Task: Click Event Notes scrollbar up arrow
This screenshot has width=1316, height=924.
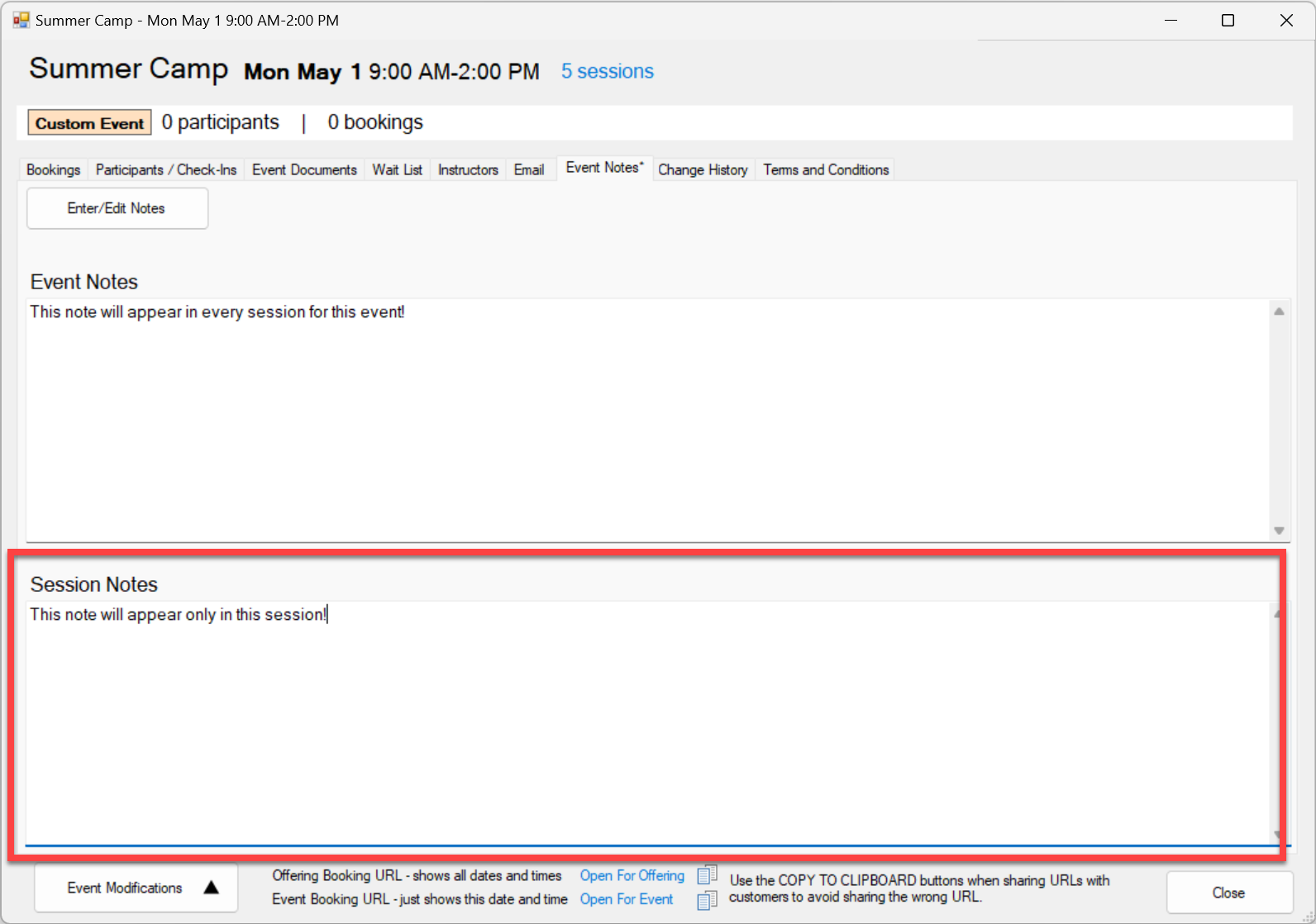Action: 1279,312
